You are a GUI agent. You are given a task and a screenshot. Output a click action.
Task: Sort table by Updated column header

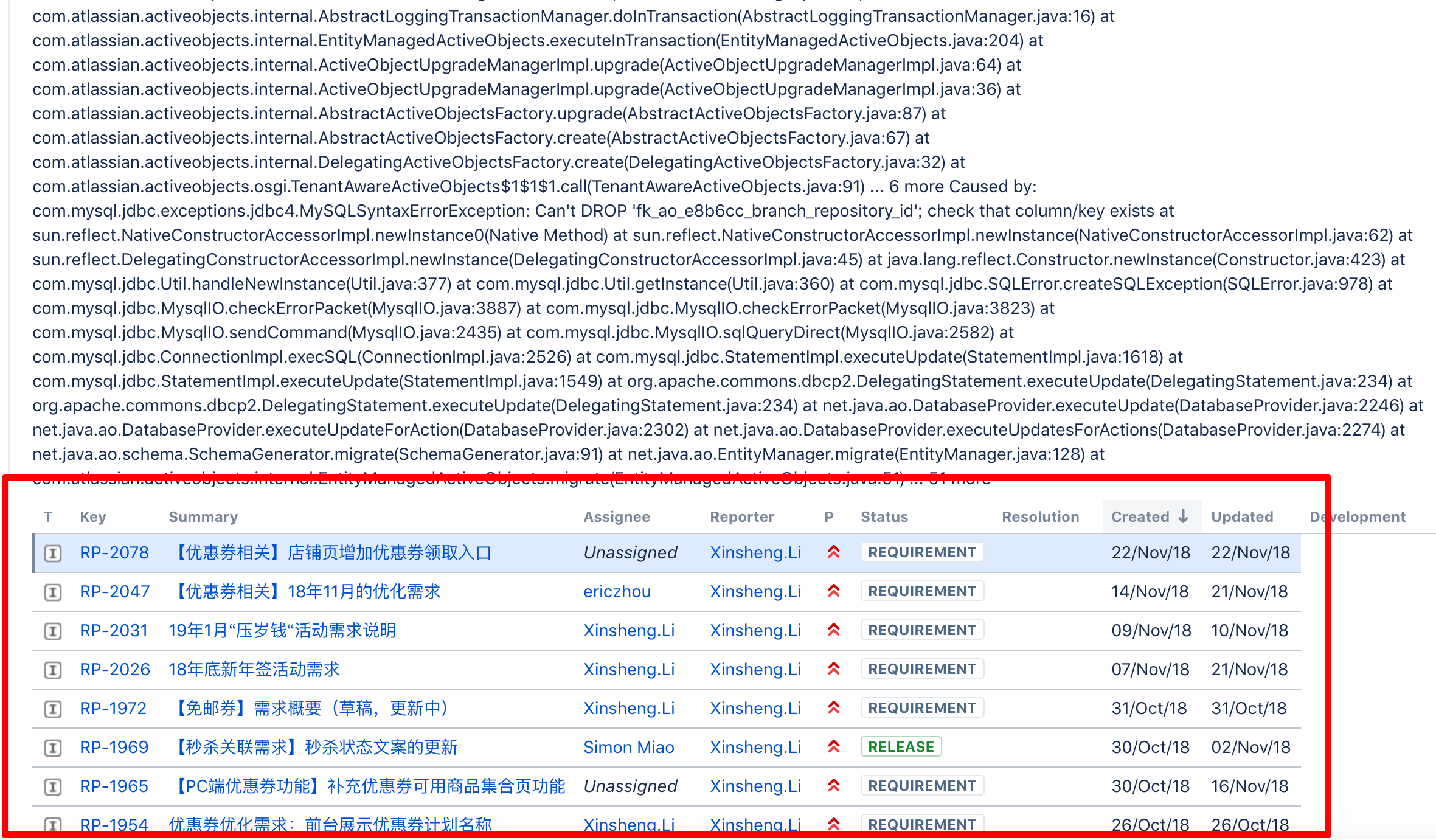point(1242,517)
